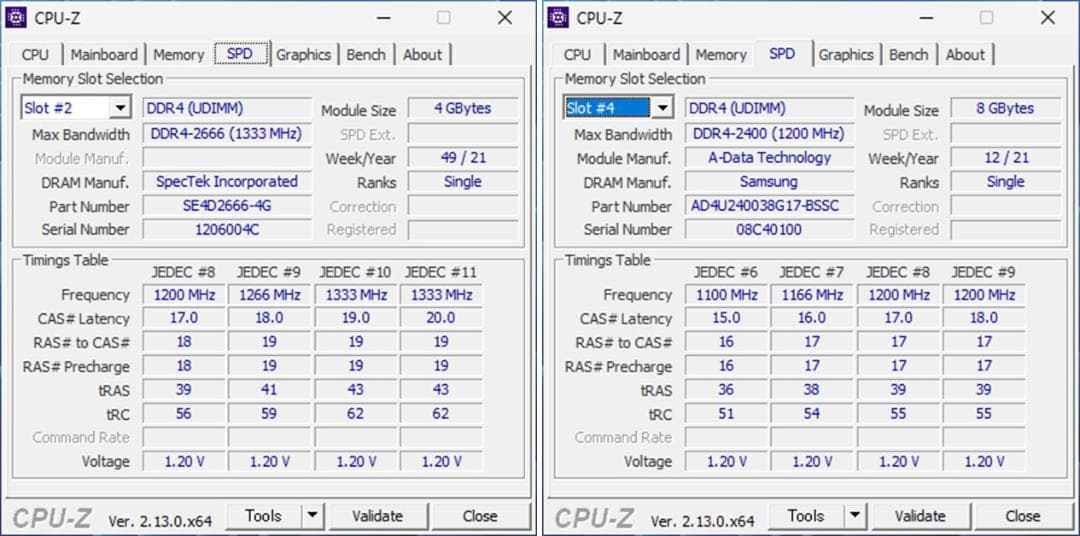Switch to CPU tab in left window
1080x536 pixels.
35,54
